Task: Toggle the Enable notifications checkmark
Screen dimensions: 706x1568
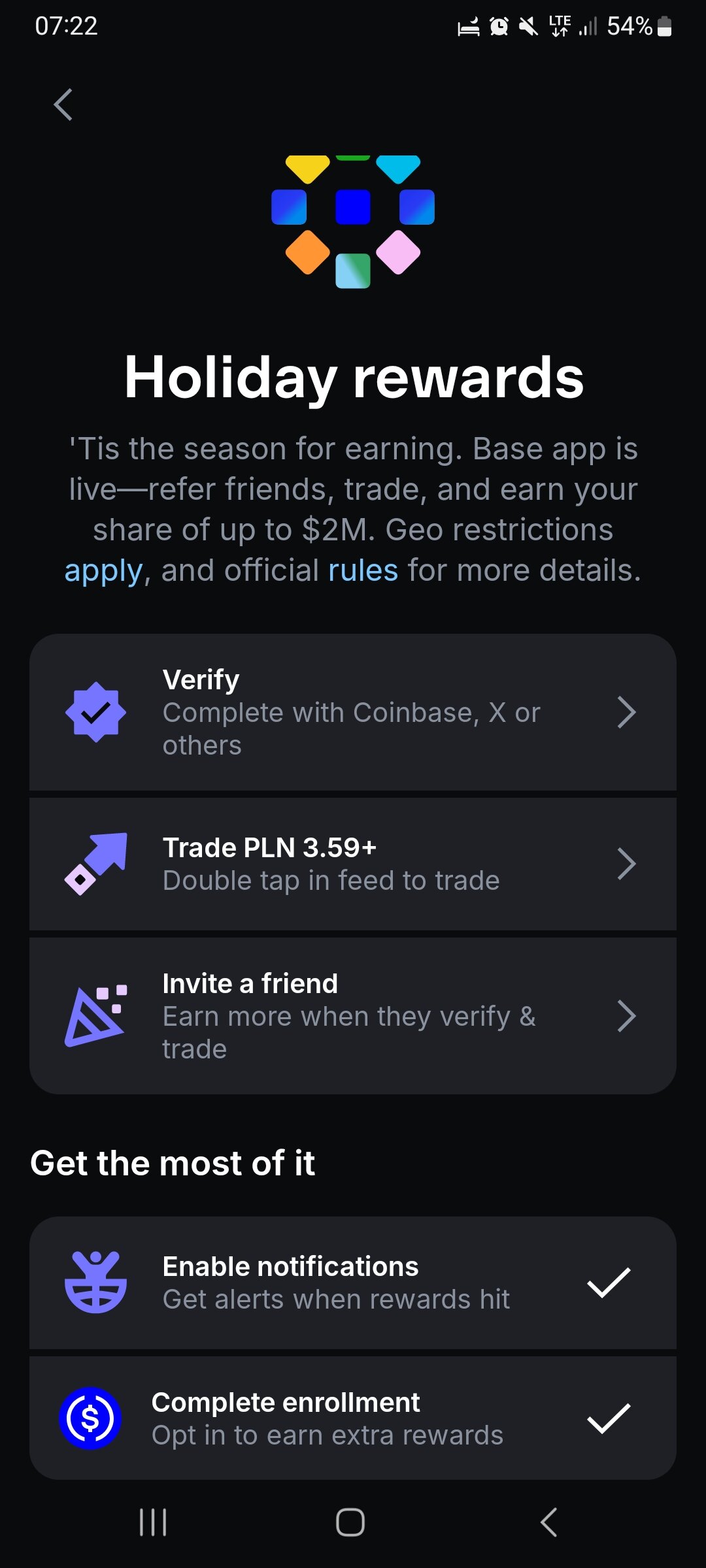Action: click(609, 1282)
